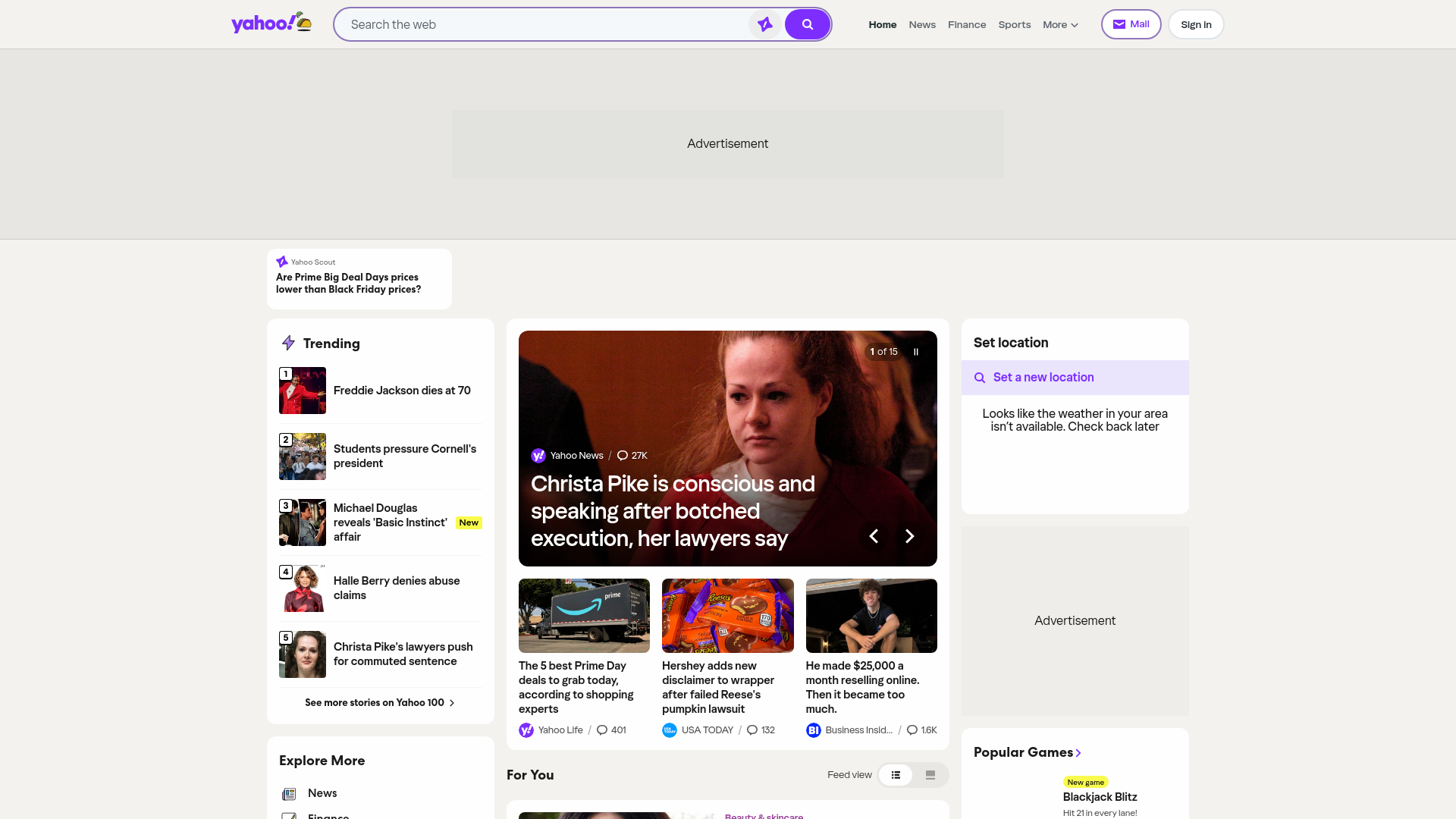Open the Home nav item

pyautogui.click(x=883, y=24)
